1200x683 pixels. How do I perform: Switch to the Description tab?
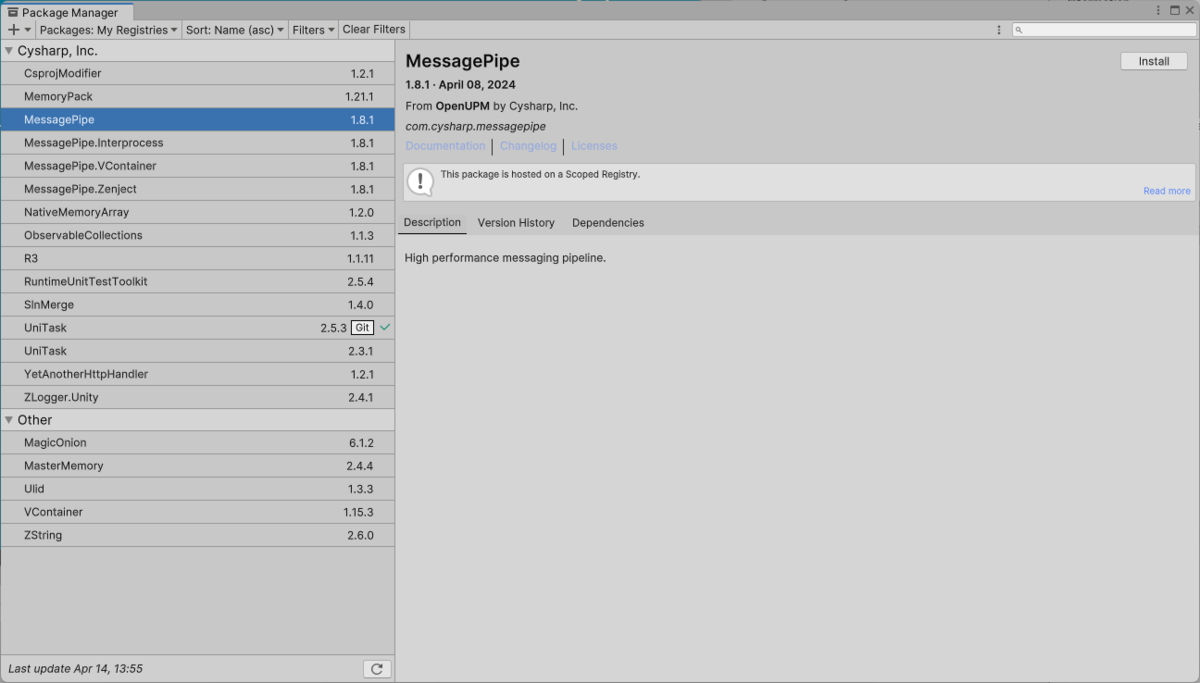[x=433, y=223]
